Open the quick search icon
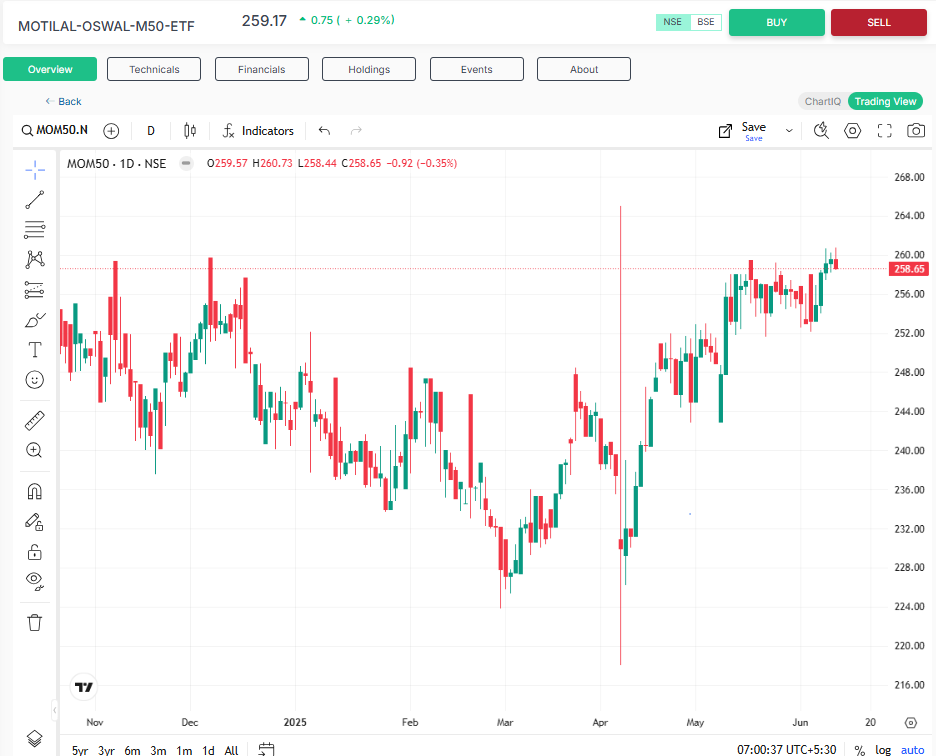936x756 pixels. click(x=821, y=130)
